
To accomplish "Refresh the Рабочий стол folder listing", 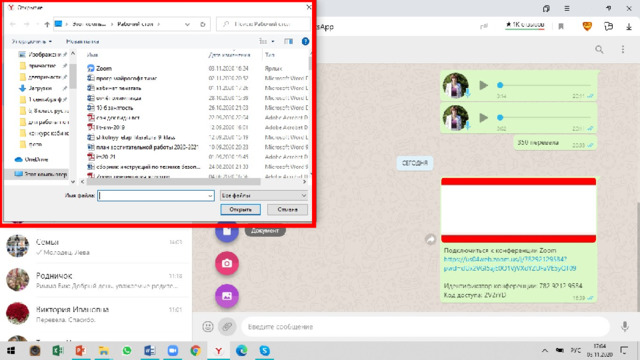I will point(202,24).
